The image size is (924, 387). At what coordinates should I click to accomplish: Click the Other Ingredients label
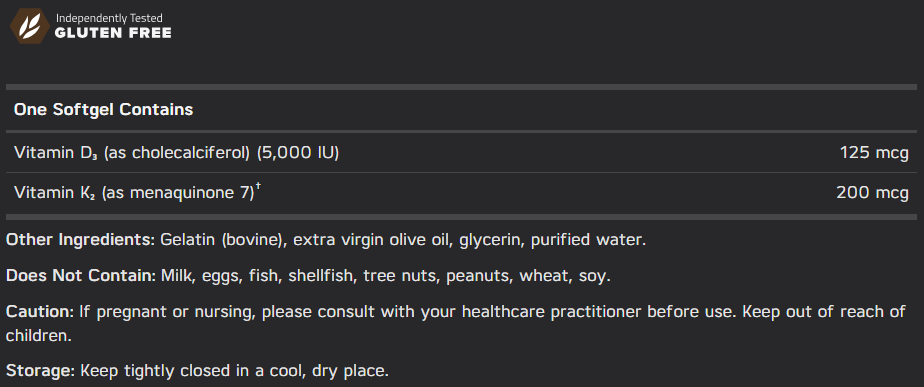[81, 241]
